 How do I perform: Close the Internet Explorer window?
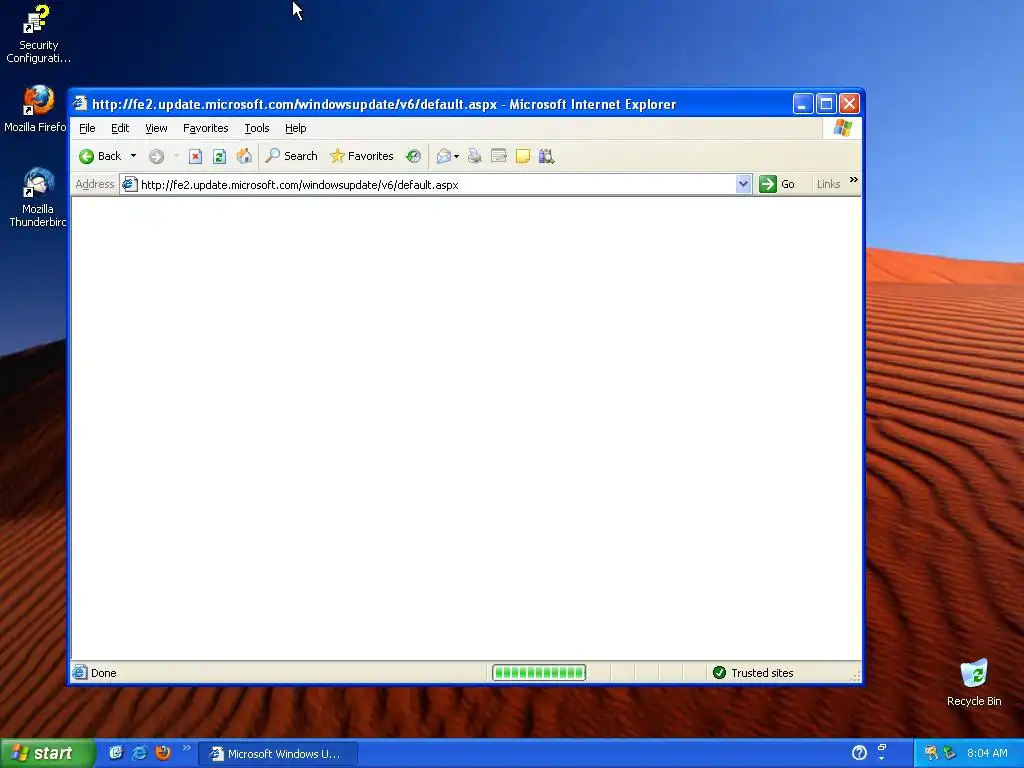[x=849, y=103]
